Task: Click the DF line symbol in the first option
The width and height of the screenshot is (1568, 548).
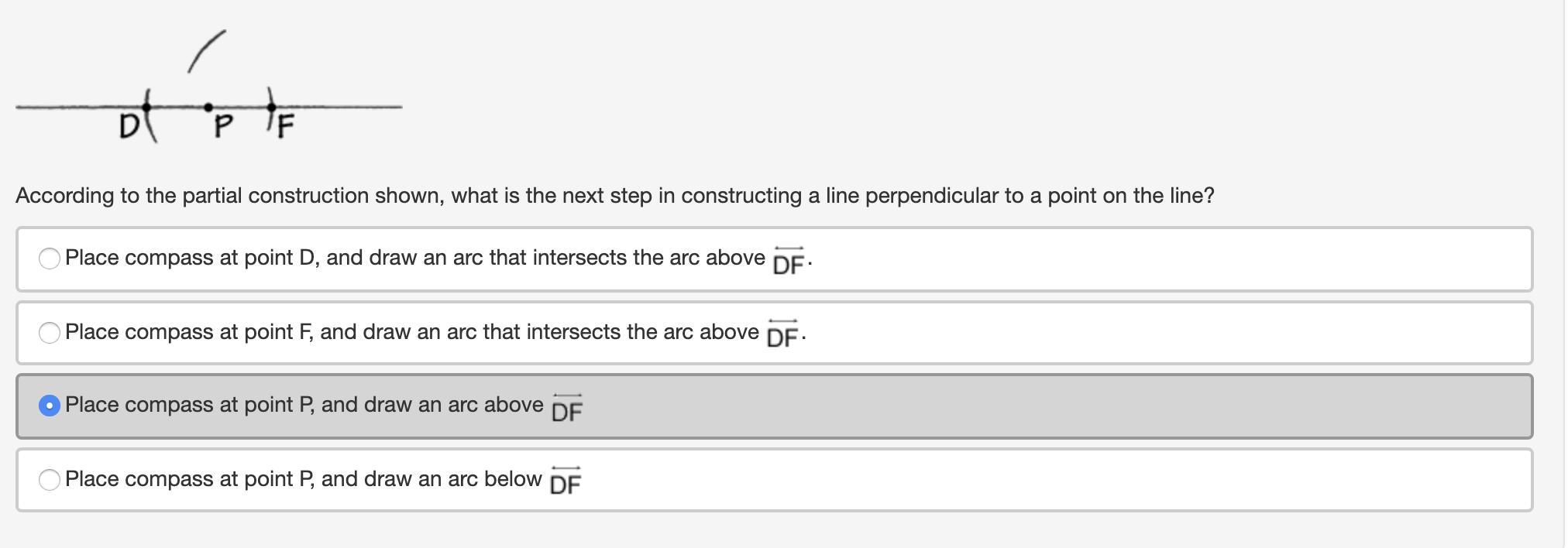Action: click(x=788, y=262)
